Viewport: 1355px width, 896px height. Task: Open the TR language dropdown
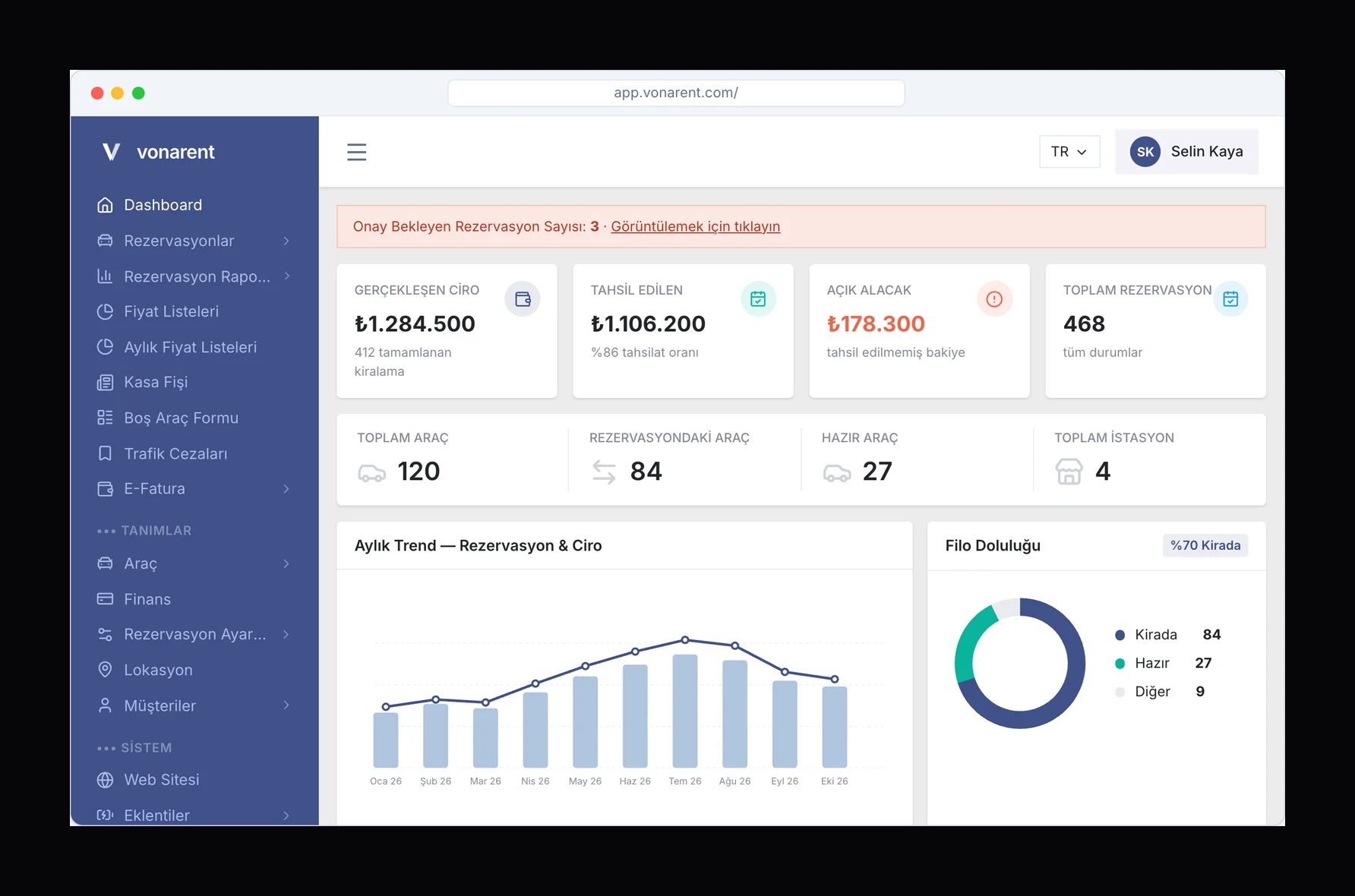coord(1069,152)
